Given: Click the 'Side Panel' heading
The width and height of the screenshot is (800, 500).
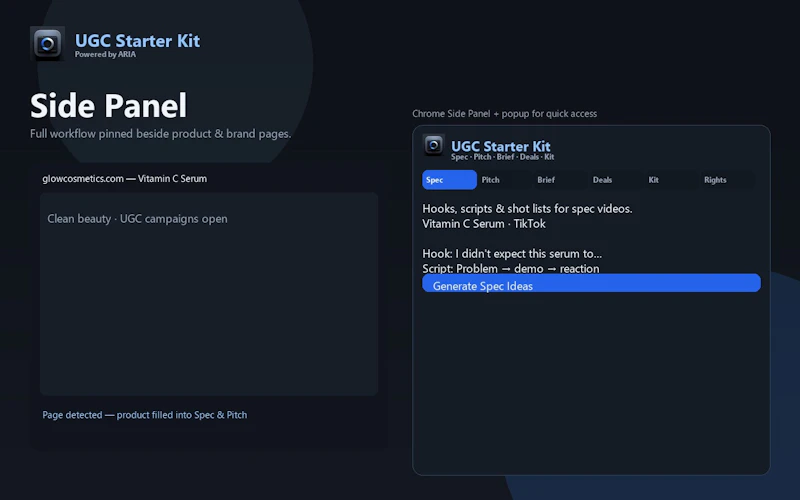Looking at the screenshot, I should pyautogui.click(x=108, y=106).
